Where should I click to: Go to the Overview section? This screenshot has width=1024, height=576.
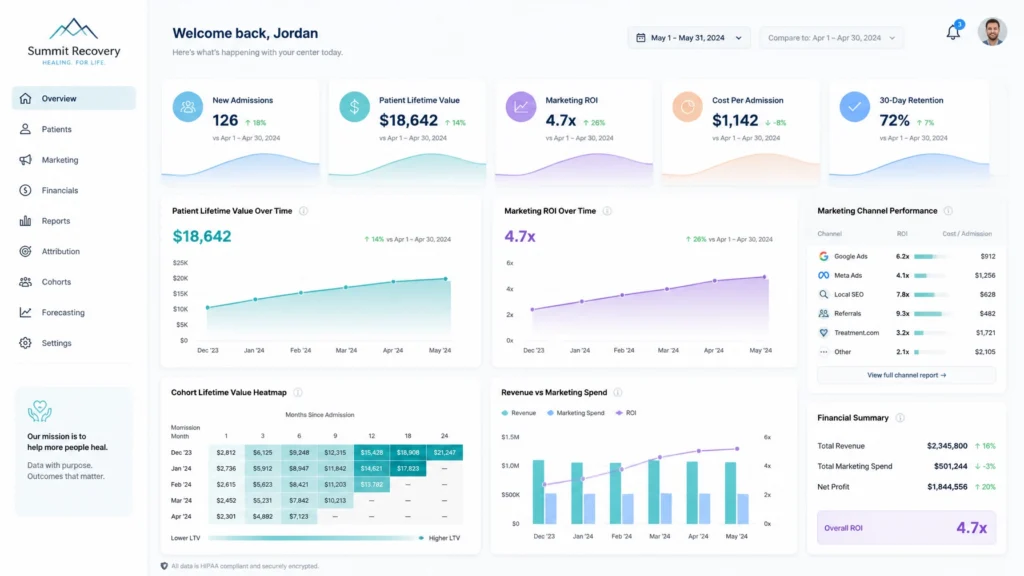pyautogui.click(x=74, y=99)
